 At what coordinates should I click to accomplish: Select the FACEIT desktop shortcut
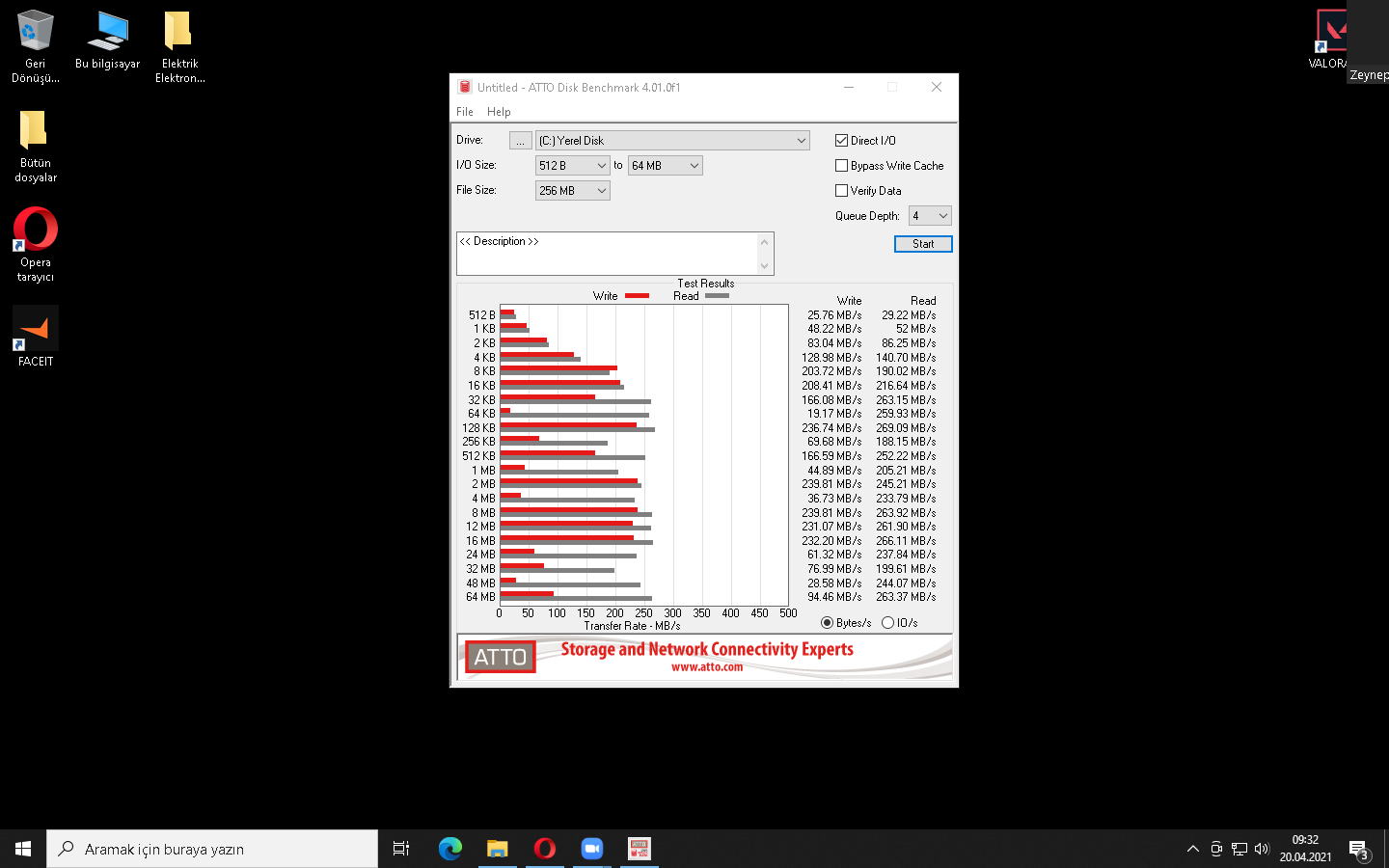pyautogui.click(x=36, y=336)
